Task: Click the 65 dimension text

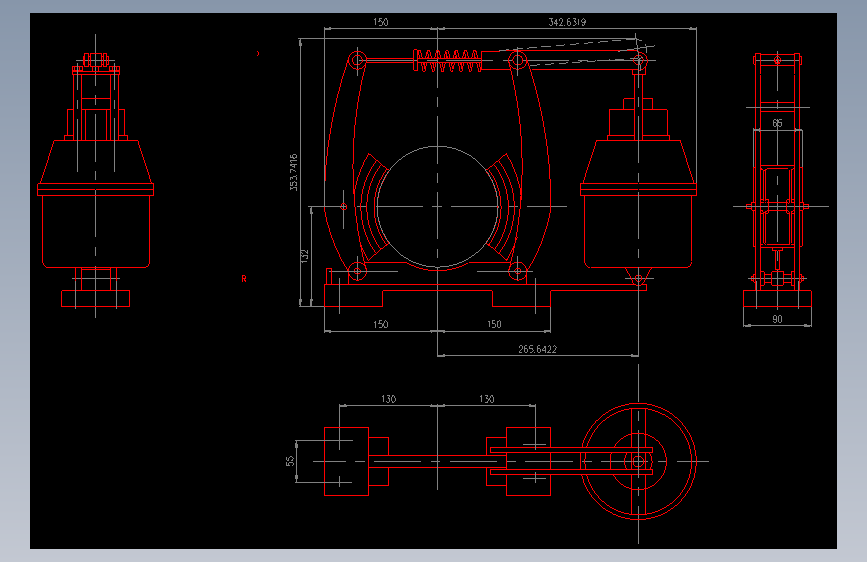Action: (x=777, y=123)
